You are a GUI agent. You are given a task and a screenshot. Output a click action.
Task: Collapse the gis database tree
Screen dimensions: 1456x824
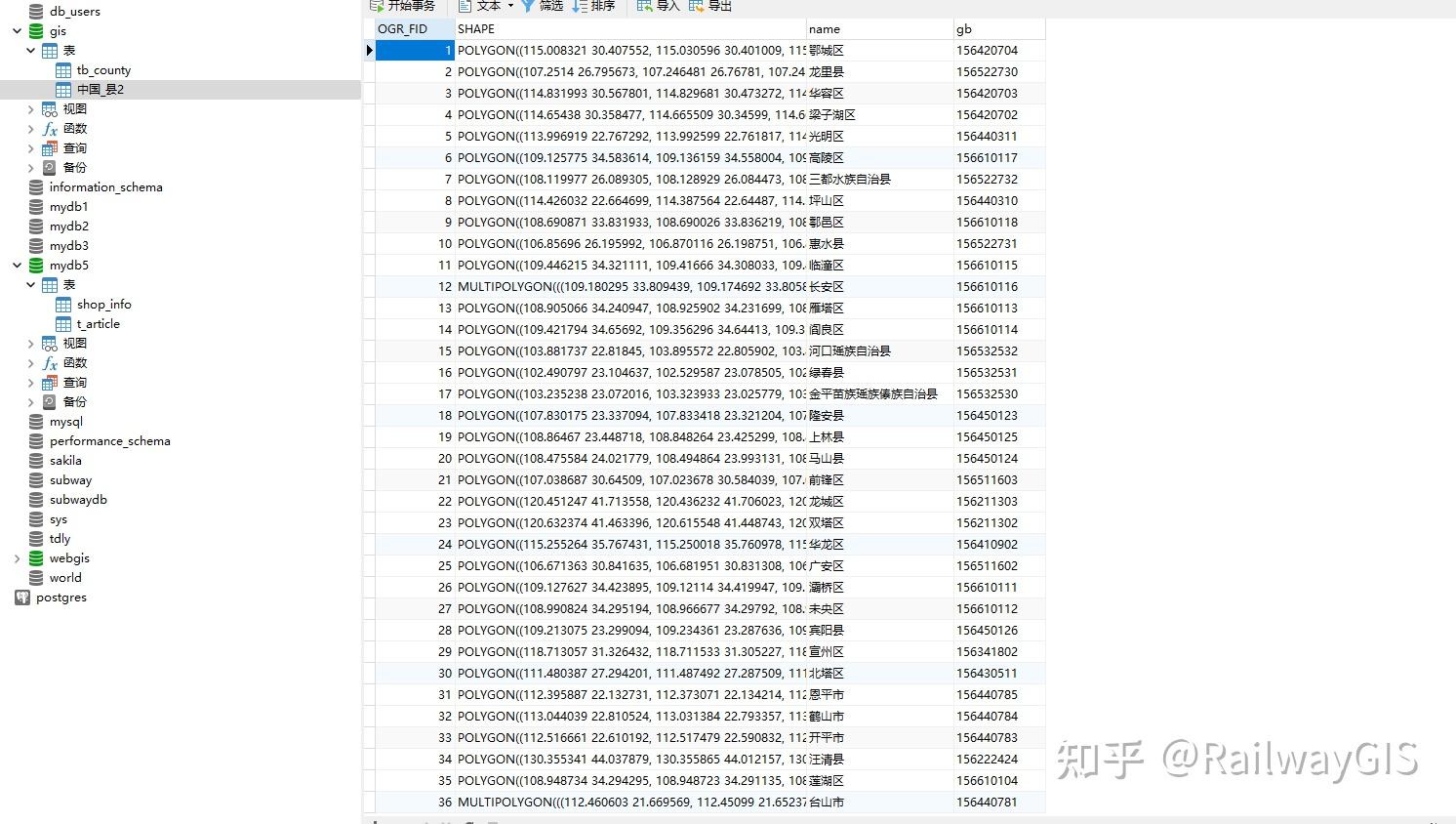coord(16,30)
